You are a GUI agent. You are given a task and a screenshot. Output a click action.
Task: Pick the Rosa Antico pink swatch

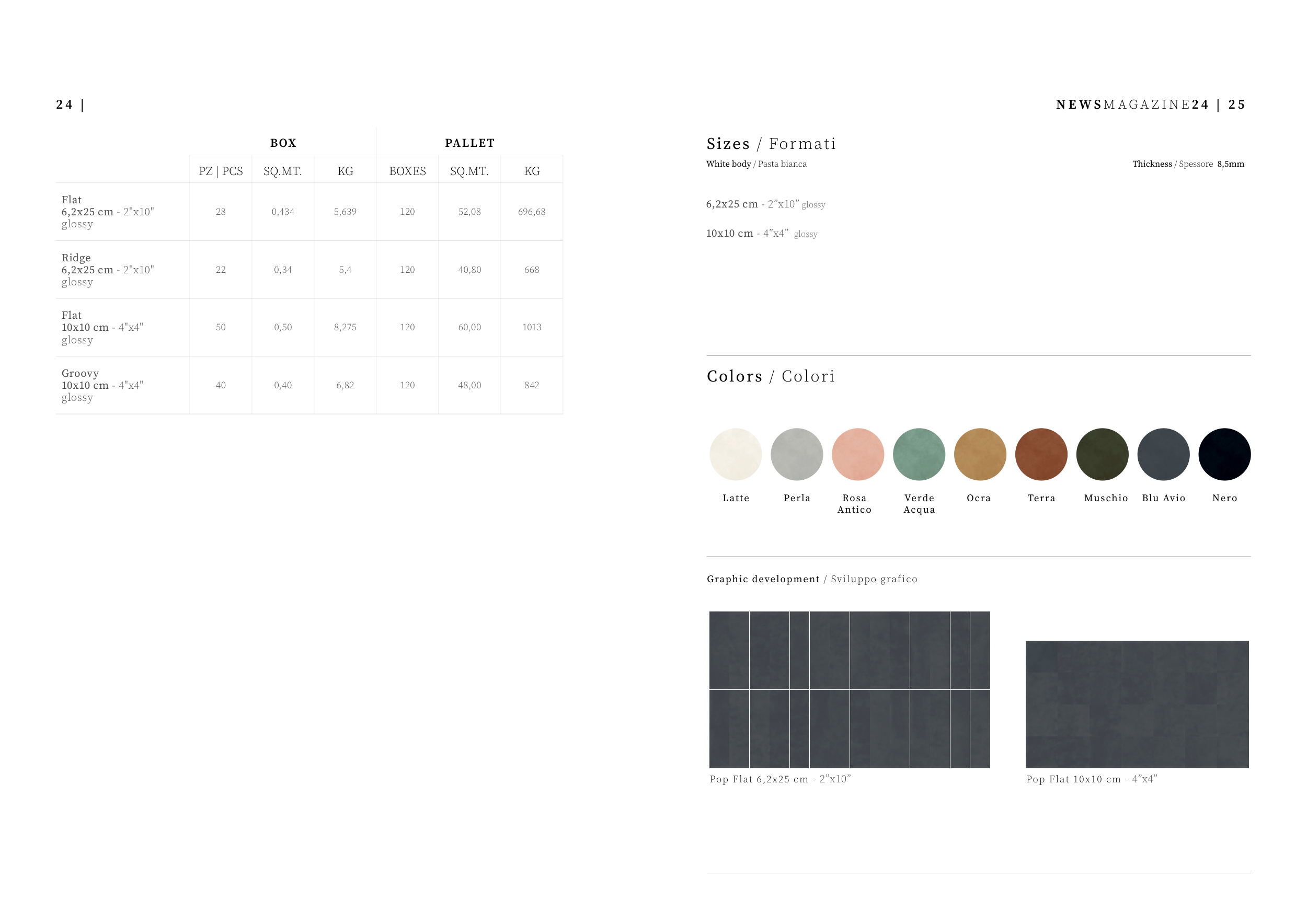pos(857,454)
